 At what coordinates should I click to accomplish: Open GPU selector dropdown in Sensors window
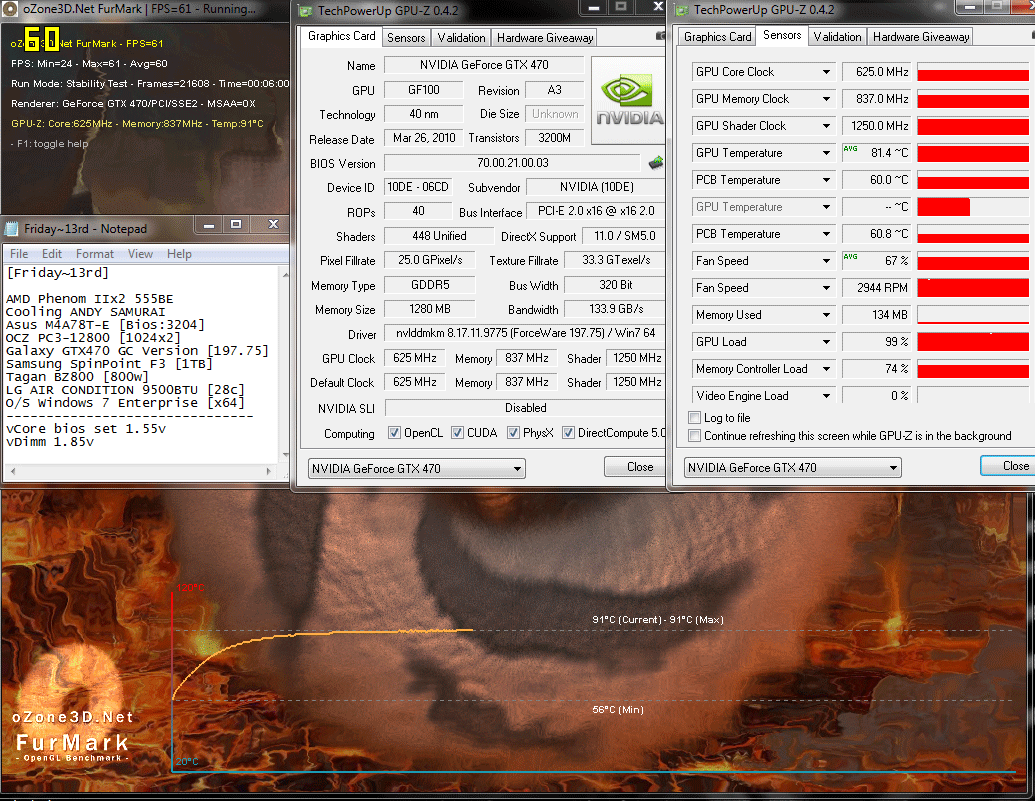click(x=793, y=468)
